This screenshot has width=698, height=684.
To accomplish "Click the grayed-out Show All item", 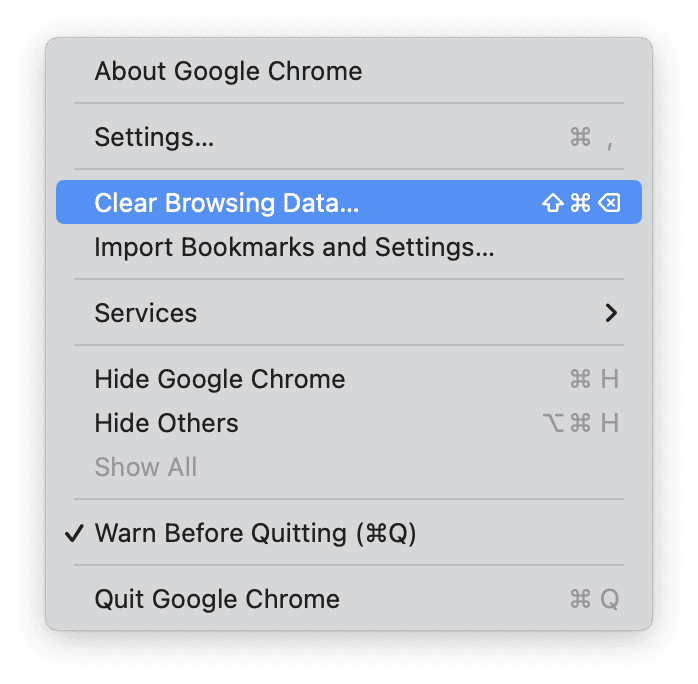I will [x=146, y=467].
